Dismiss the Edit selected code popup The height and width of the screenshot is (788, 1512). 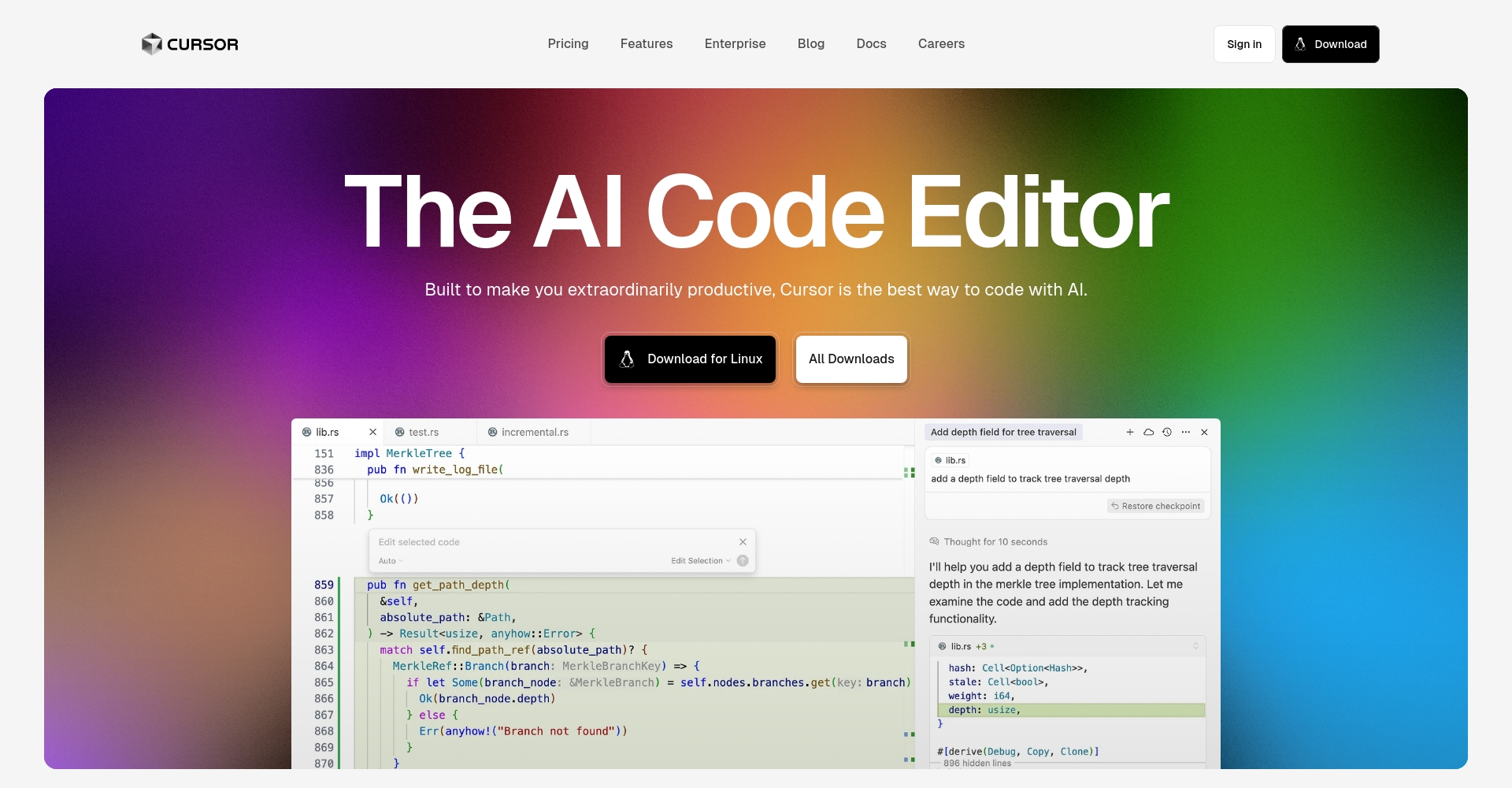pos(743,542)
